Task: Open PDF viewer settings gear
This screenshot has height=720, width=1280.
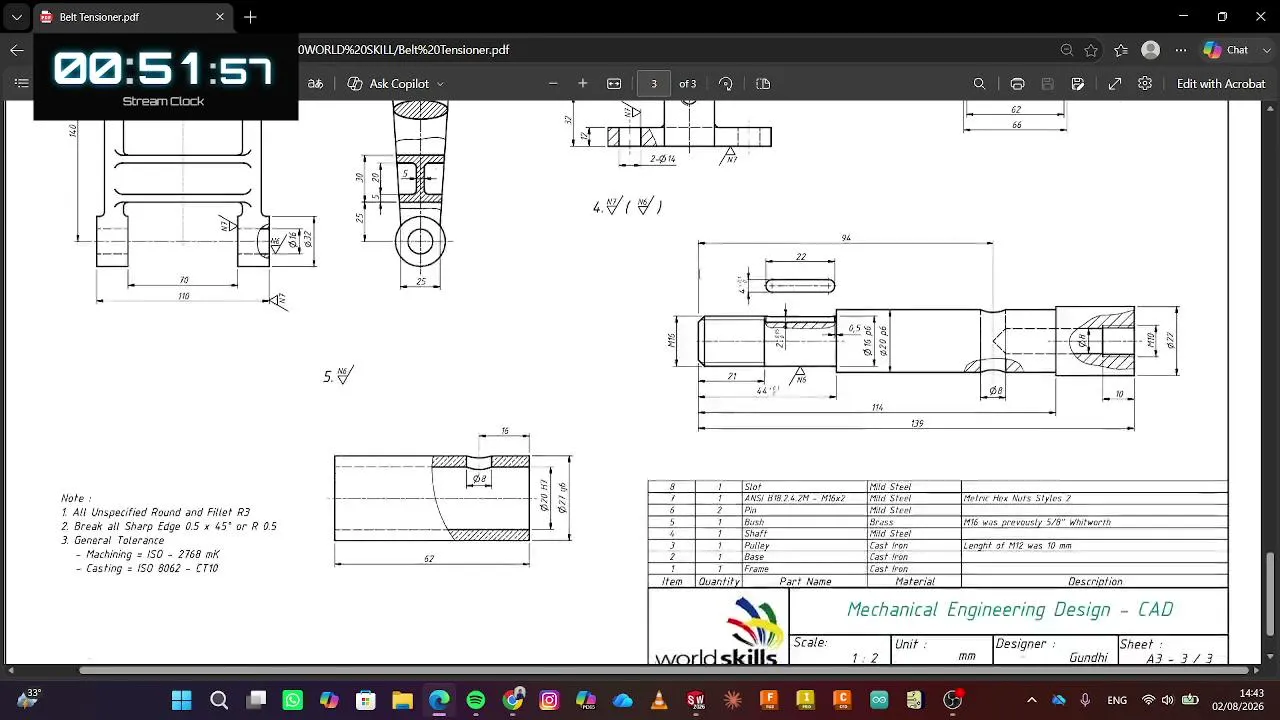Action: click(1145, 84)
